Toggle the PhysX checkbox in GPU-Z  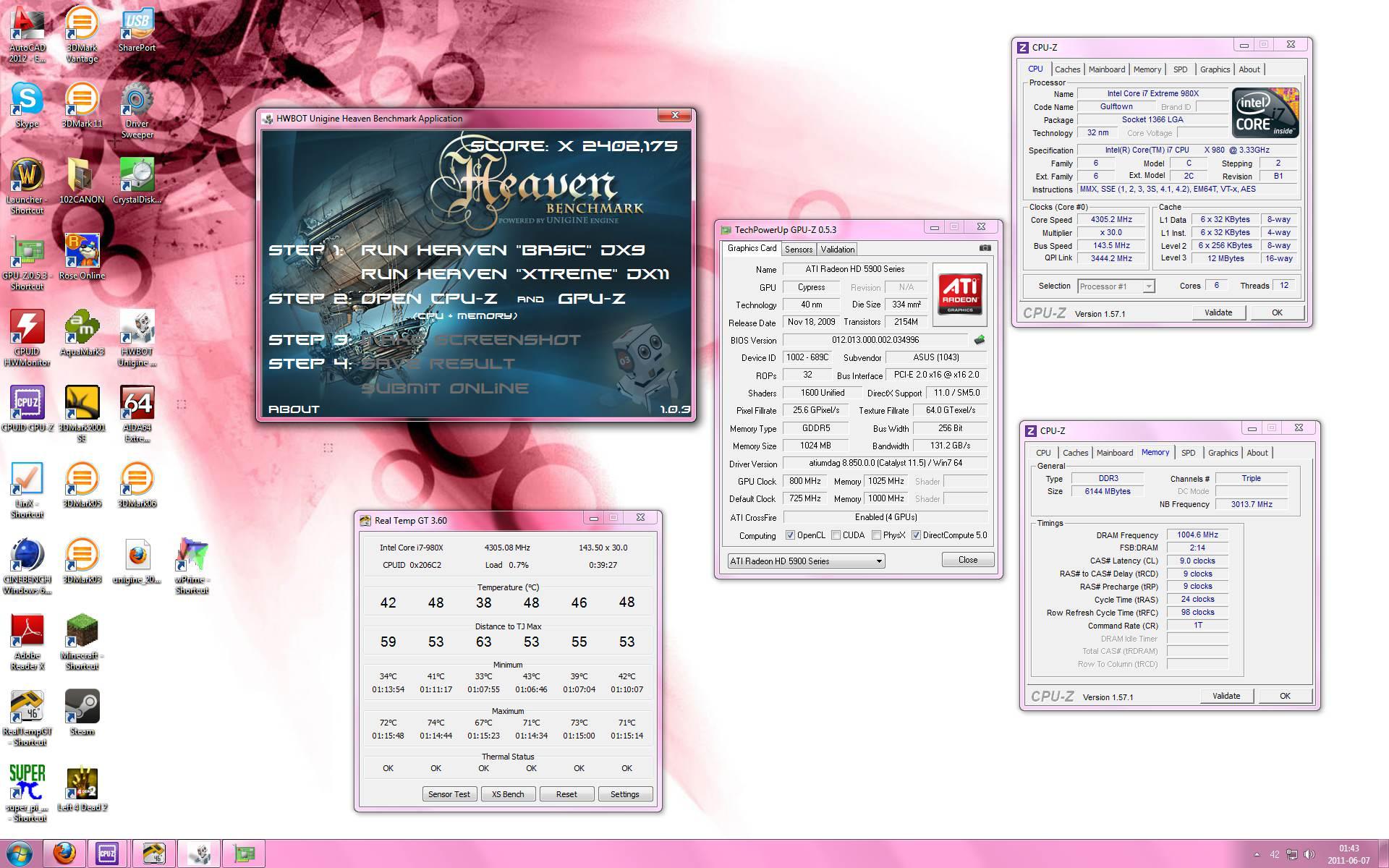tap(876, 535)
